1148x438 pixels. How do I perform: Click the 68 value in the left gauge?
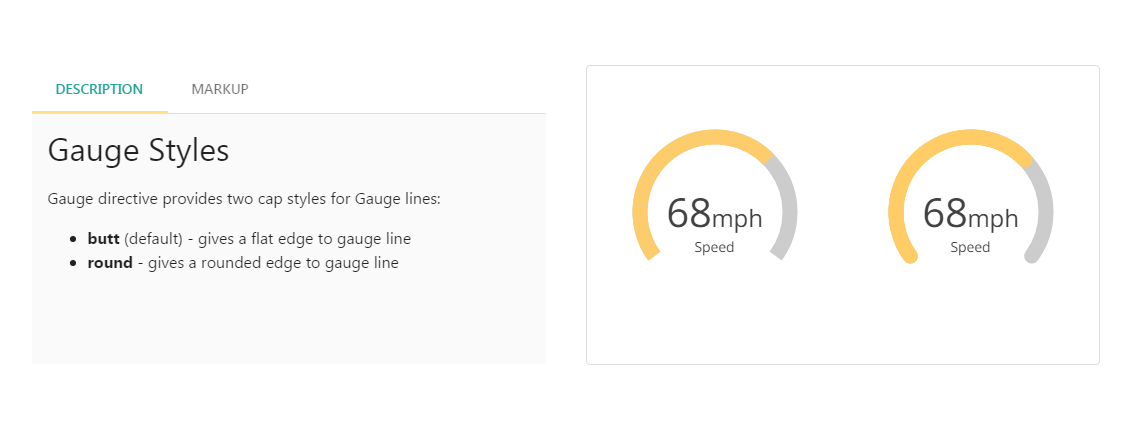(x=689, y=213)
